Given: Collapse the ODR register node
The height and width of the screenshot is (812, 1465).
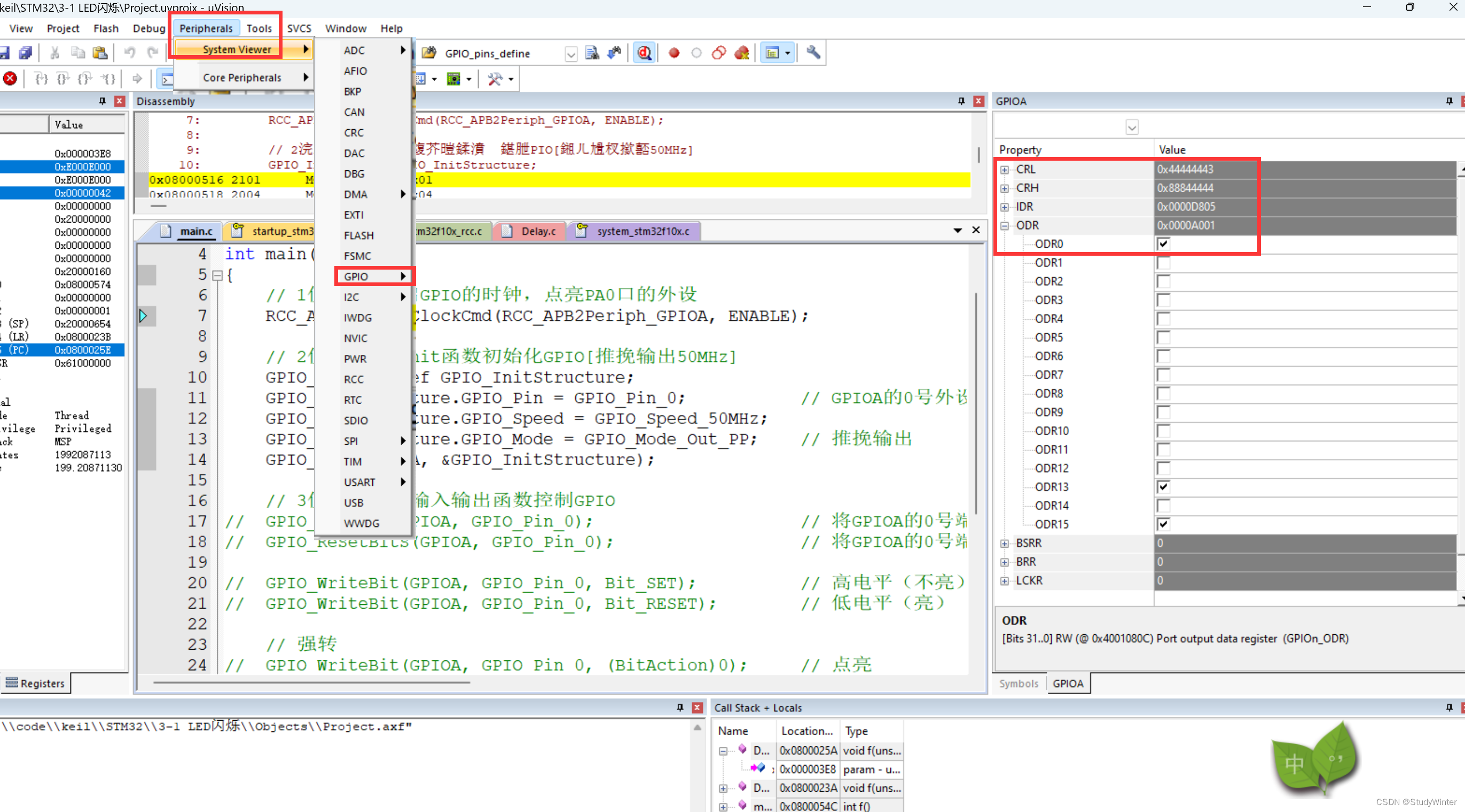Looking at the screenshot, I should [x=1004, y=226].
